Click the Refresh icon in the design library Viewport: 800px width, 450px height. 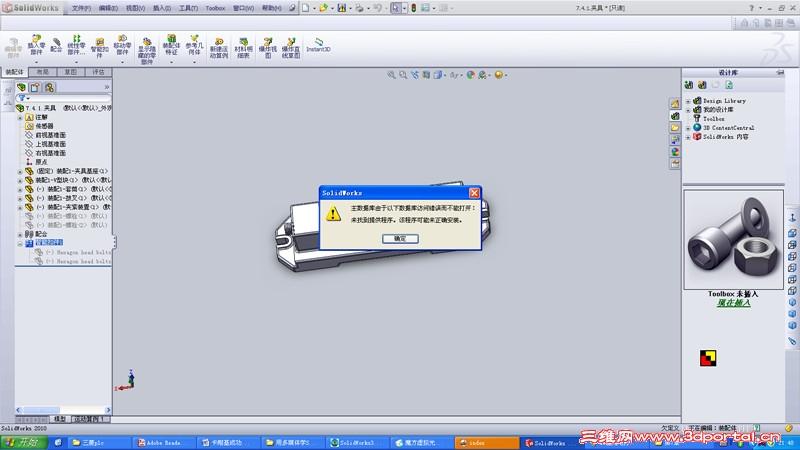(x=729, y=85)
